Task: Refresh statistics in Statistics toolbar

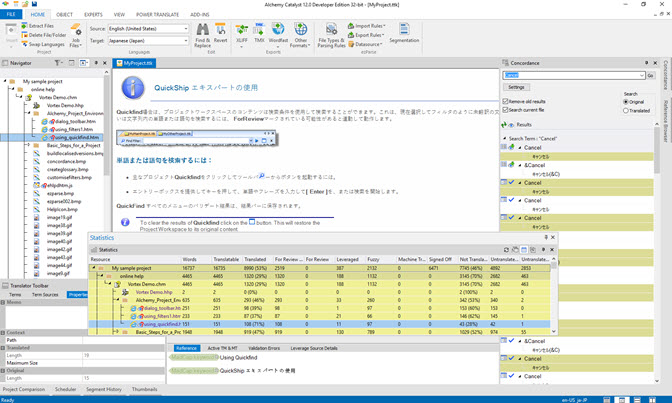Action: [507, 250]
